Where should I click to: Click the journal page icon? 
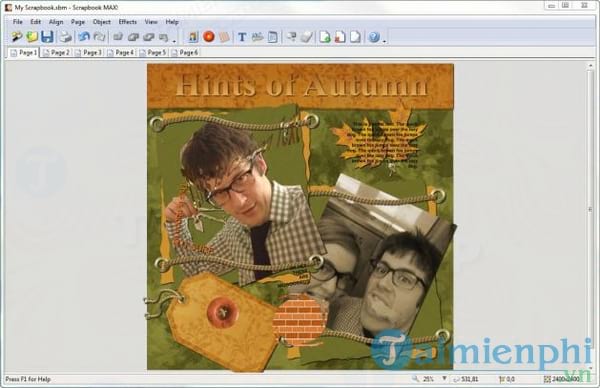[x=272, y=37]
